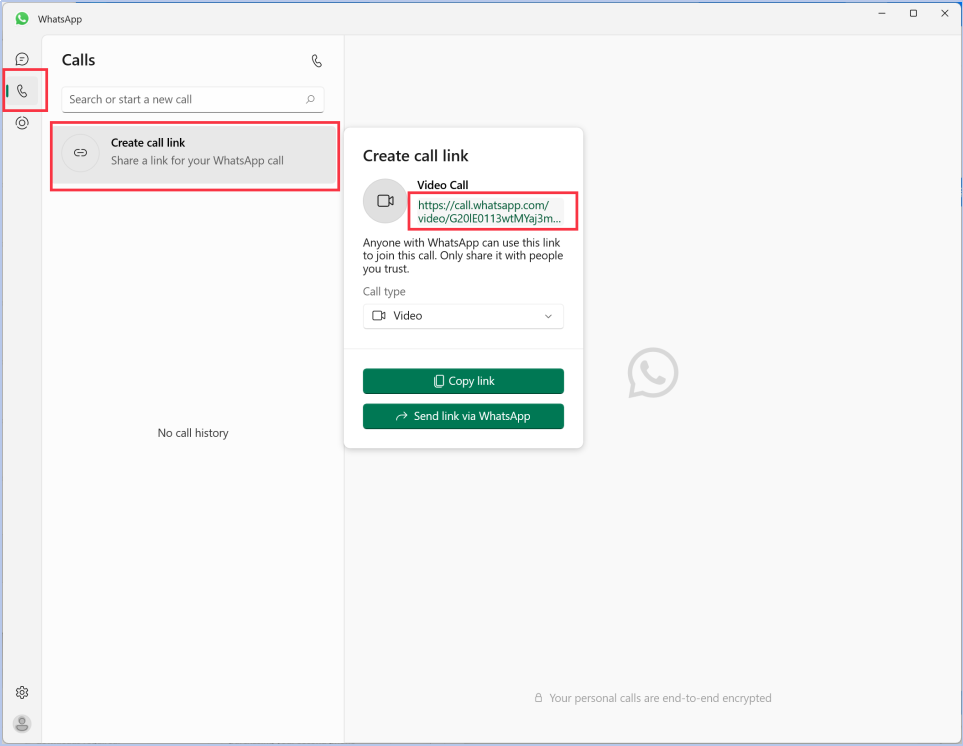Select the Calls tab icon
The image size is (963, 746).
point(22,91)
